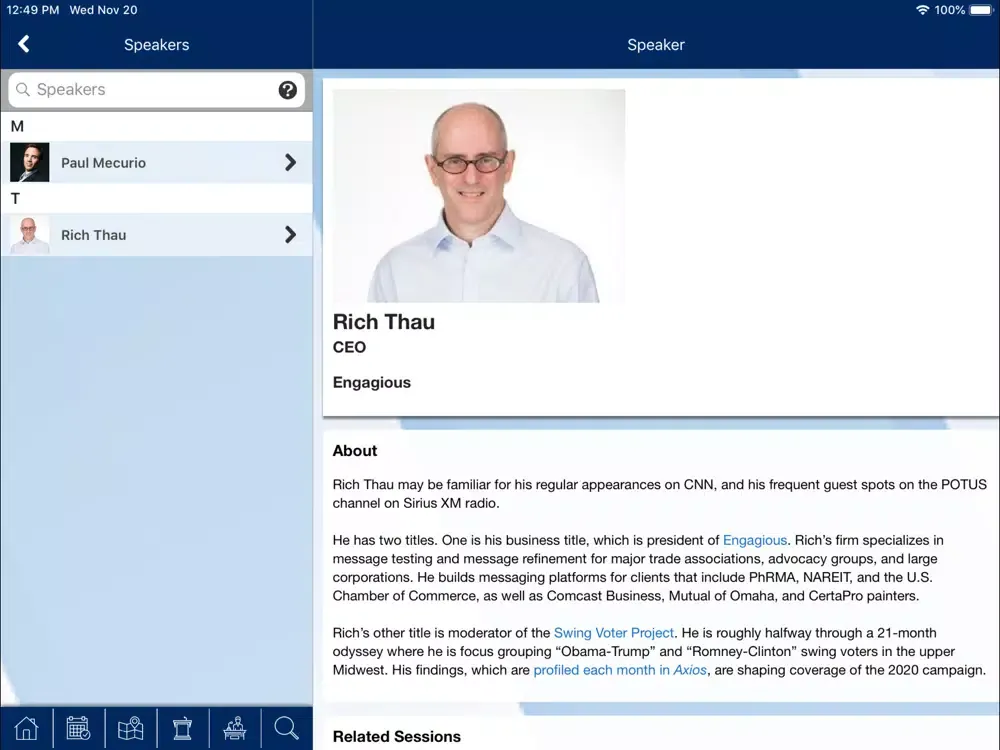
Task: Open the help question mark icon
Action: [x=288, y=90]
